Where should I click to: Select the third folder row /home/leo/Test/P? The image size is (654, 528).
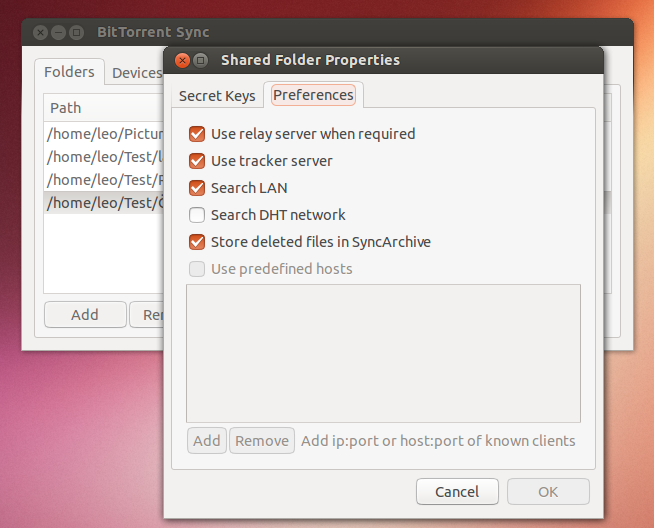pyautogui.click(x=104, y=179)
